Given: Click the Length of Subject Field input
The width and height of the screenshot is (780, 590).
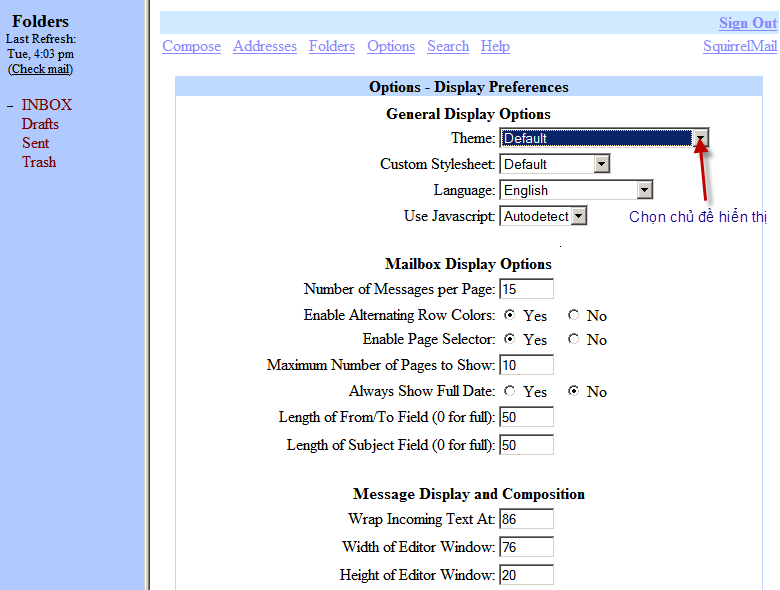Looking at the screenshot, I should tap(526, 445).
